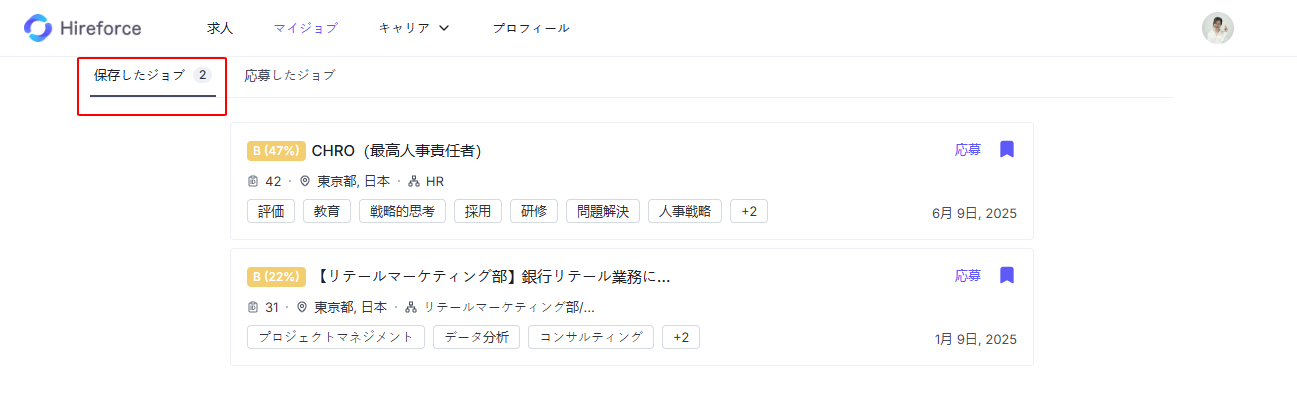Expand the キャリア dropdown menu
Image resolution: width=1297 pixels, height=400 pixels.
coord(414,28)
